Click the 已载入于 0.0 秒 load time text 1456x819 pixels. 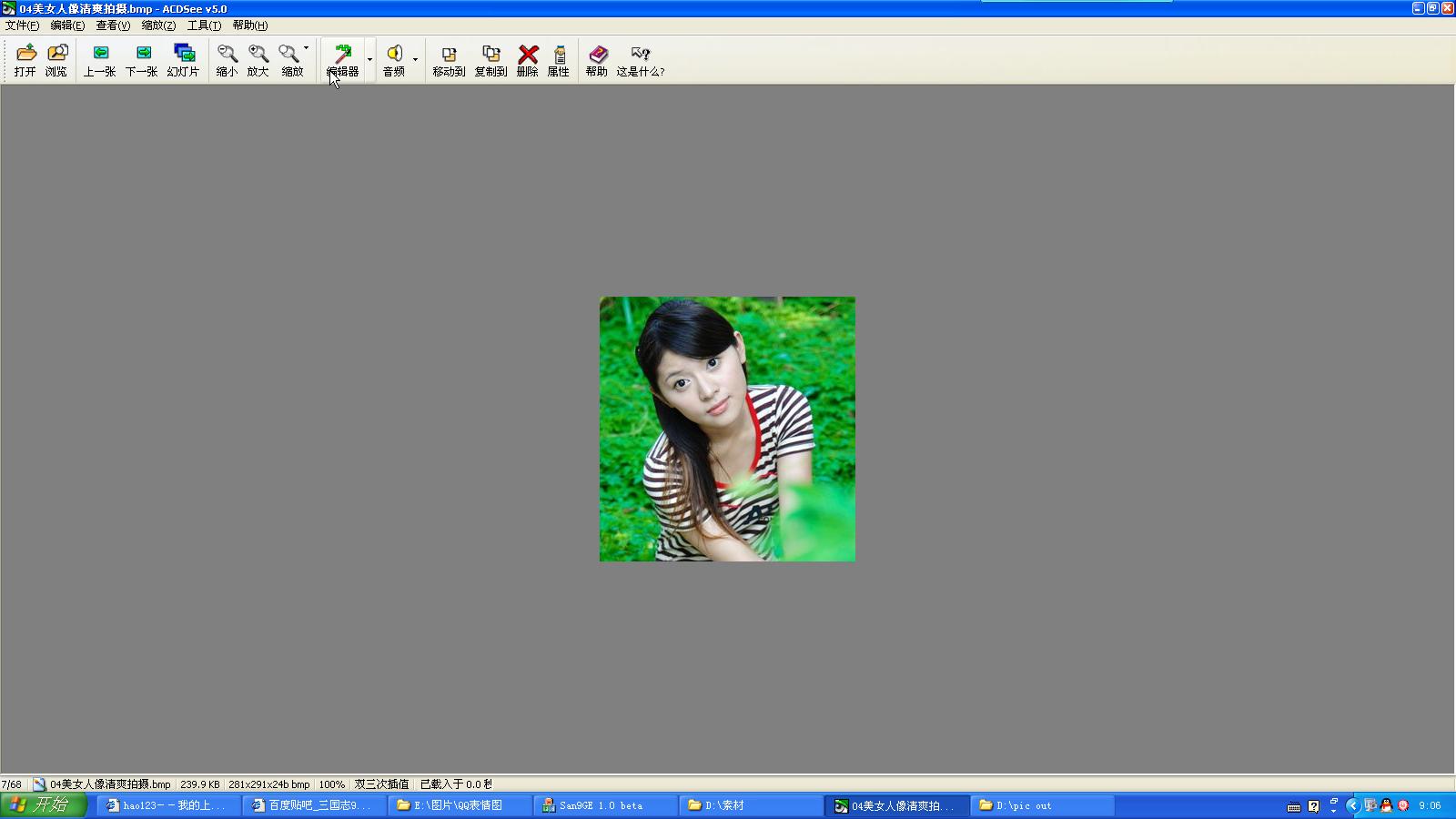pyautogui.click(x=456, y=784)
